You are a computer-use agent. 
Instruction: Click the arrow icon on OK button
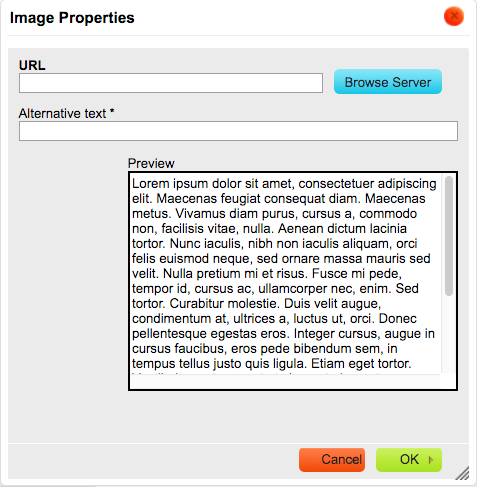click(x=431, y=460)
